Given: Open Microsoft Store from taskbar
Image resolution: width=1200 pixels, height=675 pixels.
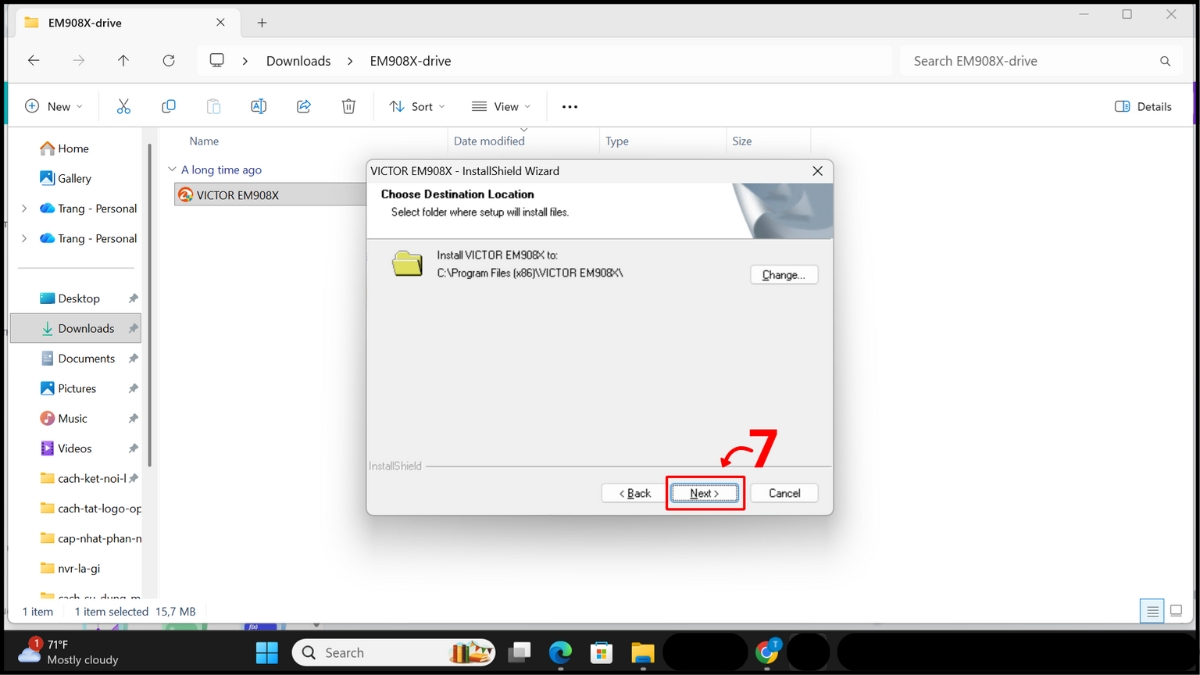Looking at the screenshot, I should [601, 653].
